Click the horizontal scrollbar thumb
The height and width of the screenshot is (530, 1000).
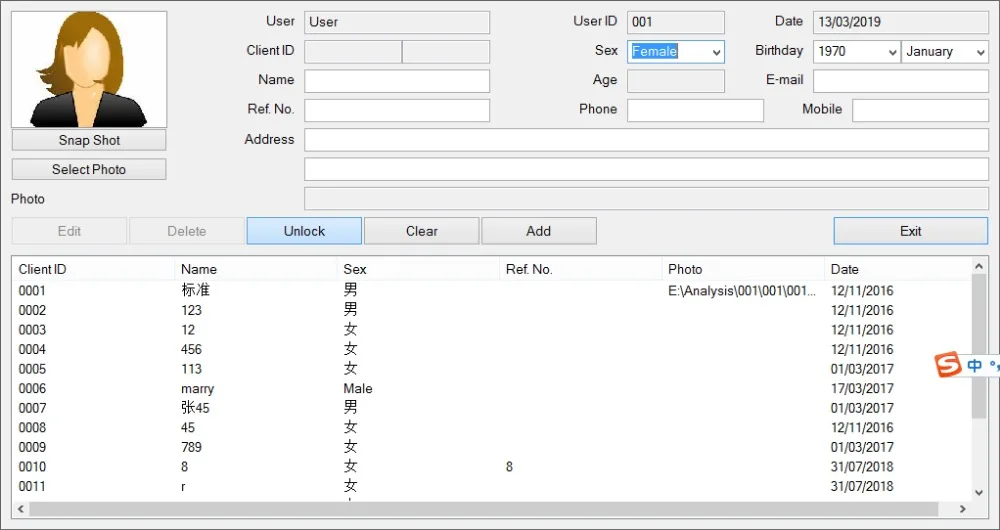484,509
